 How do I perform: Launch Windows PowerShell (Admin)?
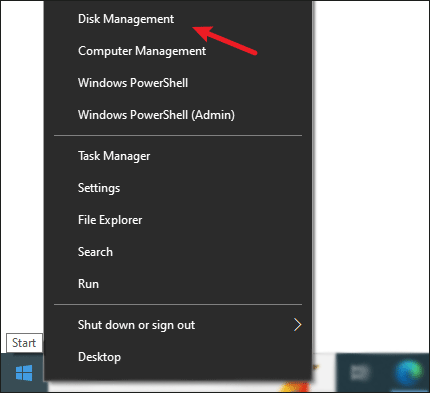tap(178, 115)
